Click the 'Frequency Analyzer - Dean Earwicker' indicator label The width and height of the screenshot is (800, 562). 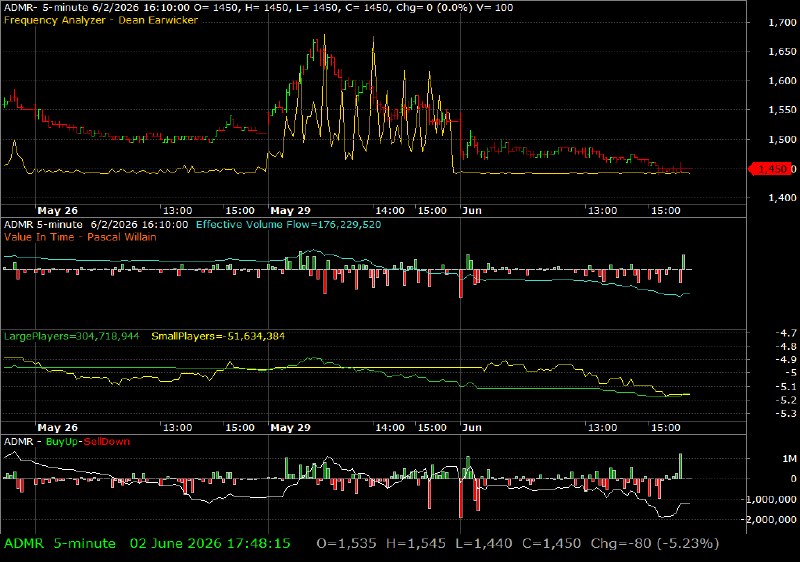coord(101,20)
